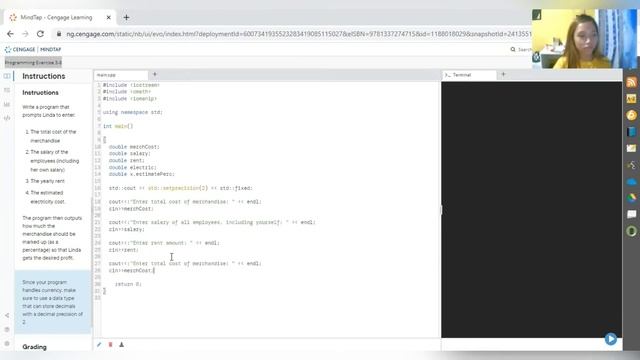The height and width of the screenshot is (360, 640).
Task: Open a new browser tab
Action: pos(126,18)
